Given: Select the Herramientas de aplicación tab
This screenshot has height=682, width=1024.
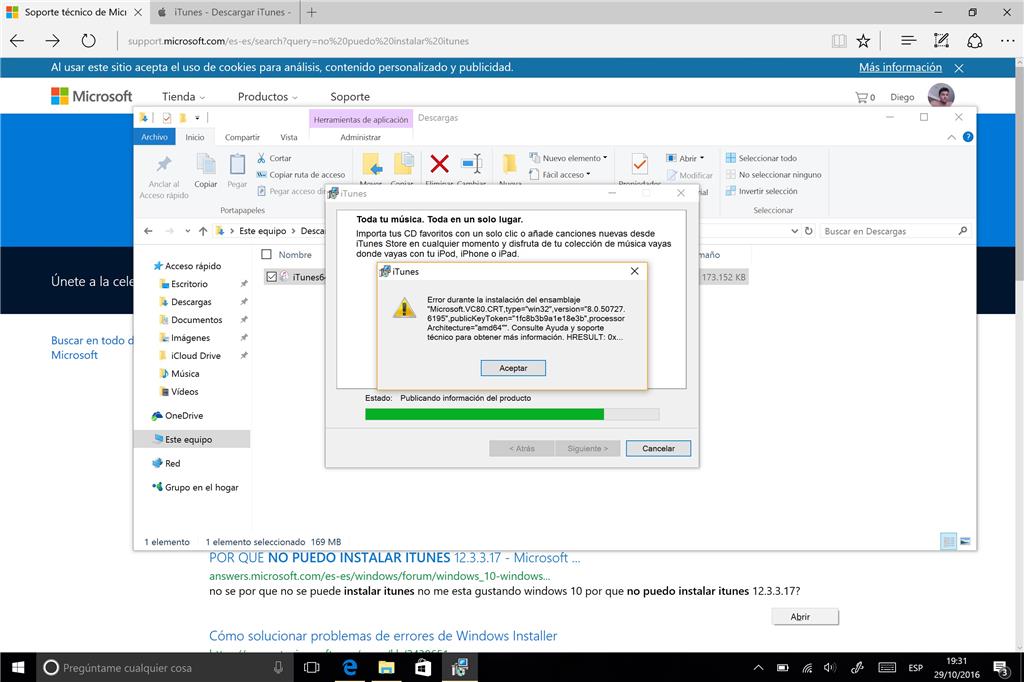Looking at the screenshot, I should 360,120.
